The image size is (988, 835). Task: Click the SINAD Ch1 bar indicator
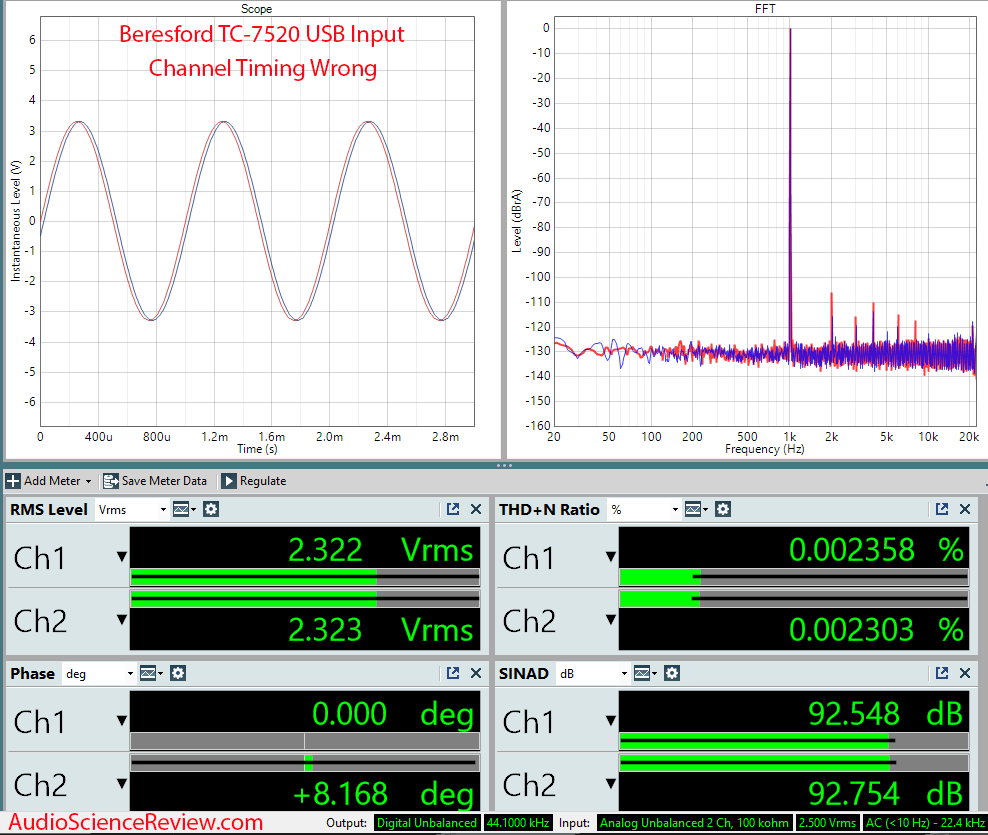pyautogui.click(x=794, y=741)
